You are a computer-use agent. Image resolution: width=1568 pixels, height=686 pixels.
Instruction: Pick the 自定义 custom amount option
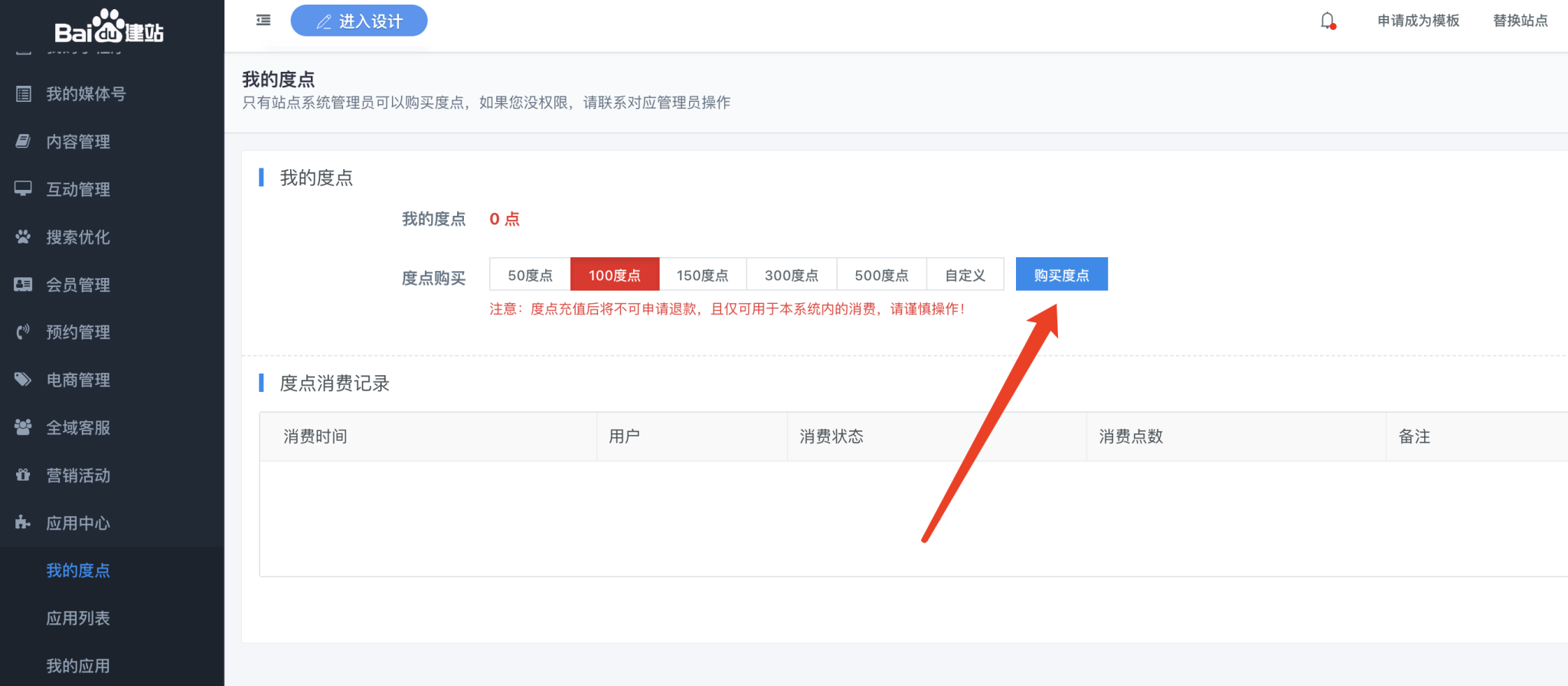965,275
